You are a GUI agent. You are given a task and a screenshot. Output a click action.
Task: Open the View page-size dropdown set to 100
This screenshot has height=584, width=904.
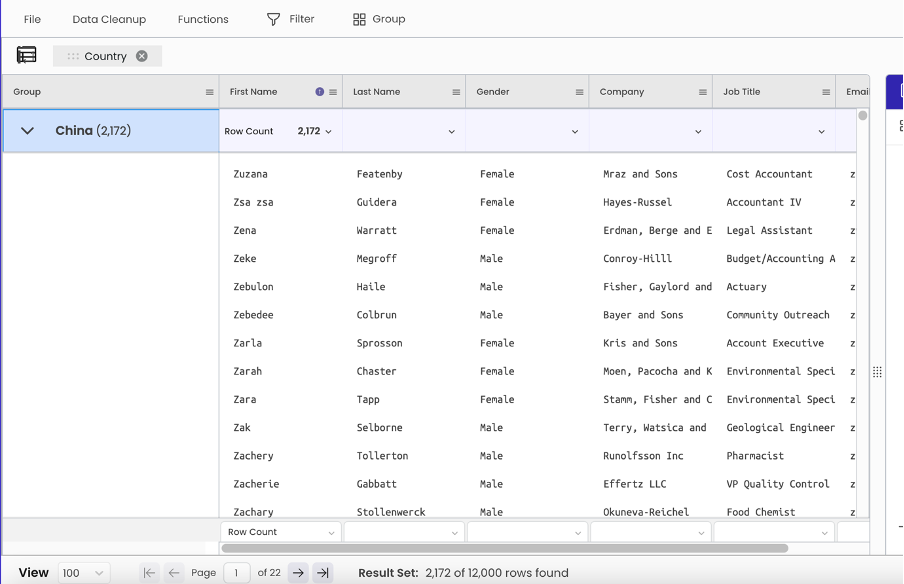click(x=83, y=572)
